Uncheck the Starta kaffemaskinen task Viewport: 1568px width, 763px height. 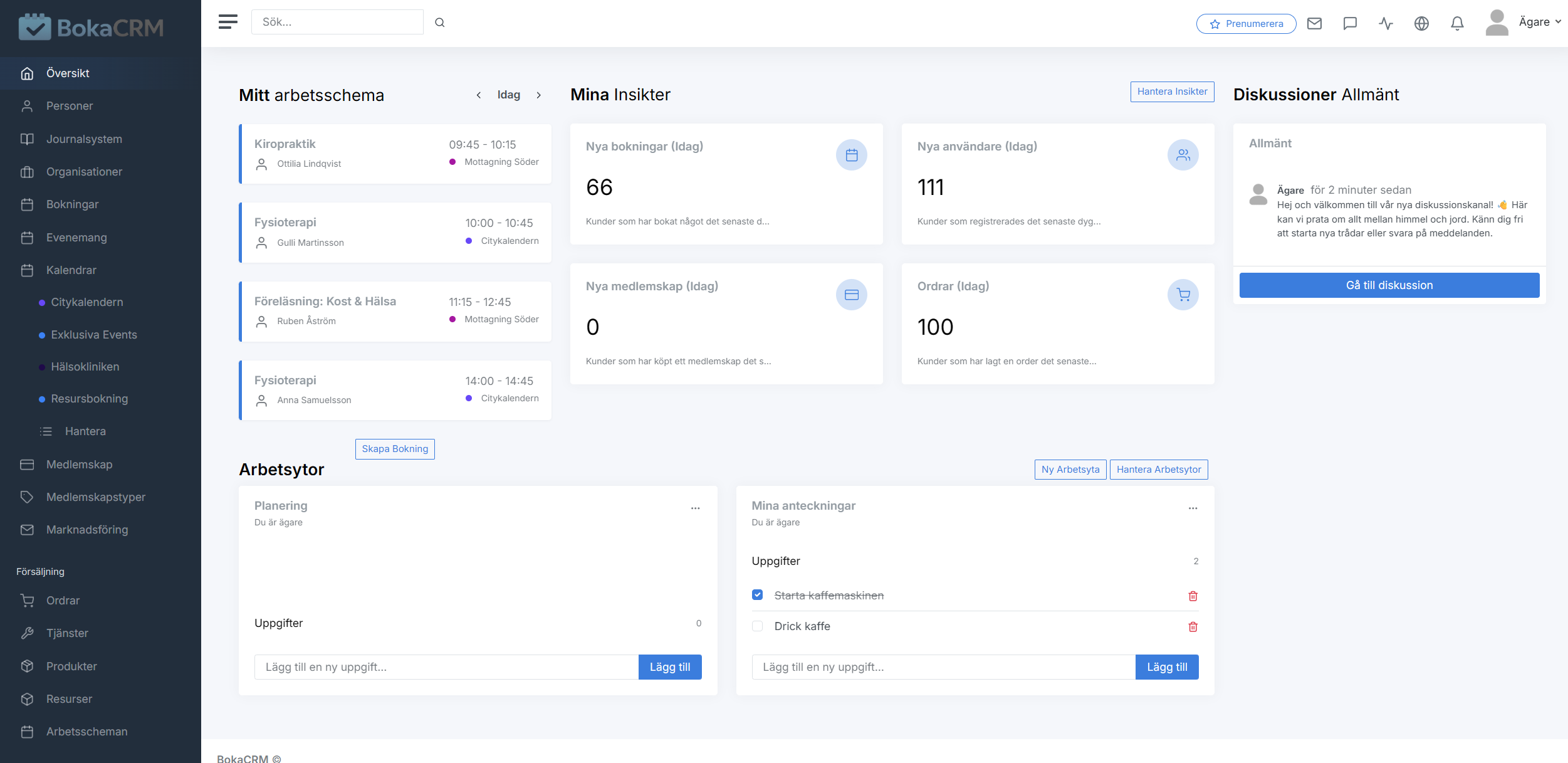tap(758, 594)
